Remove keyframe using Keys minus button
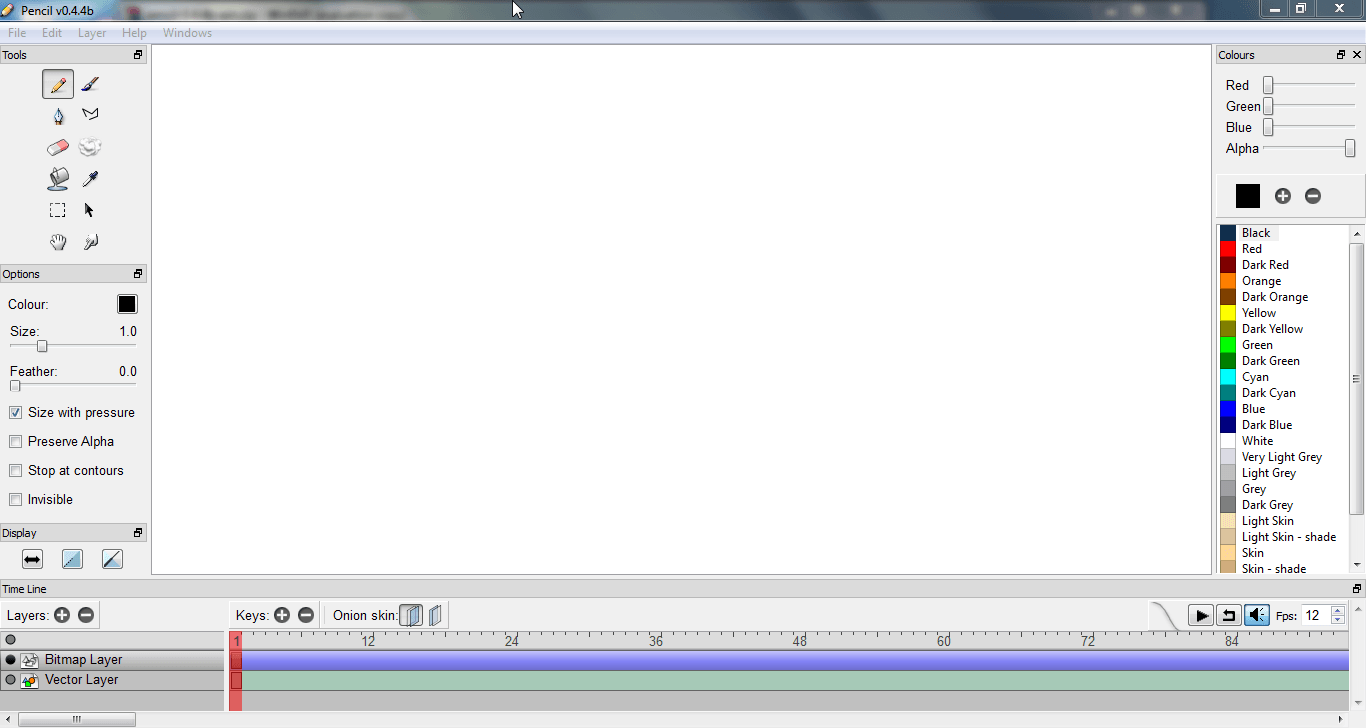 point(306,615)
